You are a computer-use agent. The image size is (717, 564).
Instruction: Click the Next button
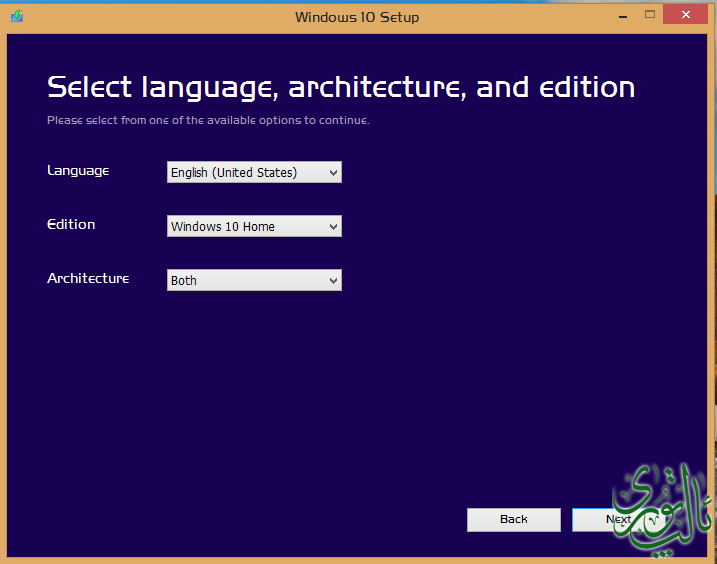click(x=618, y=520)
